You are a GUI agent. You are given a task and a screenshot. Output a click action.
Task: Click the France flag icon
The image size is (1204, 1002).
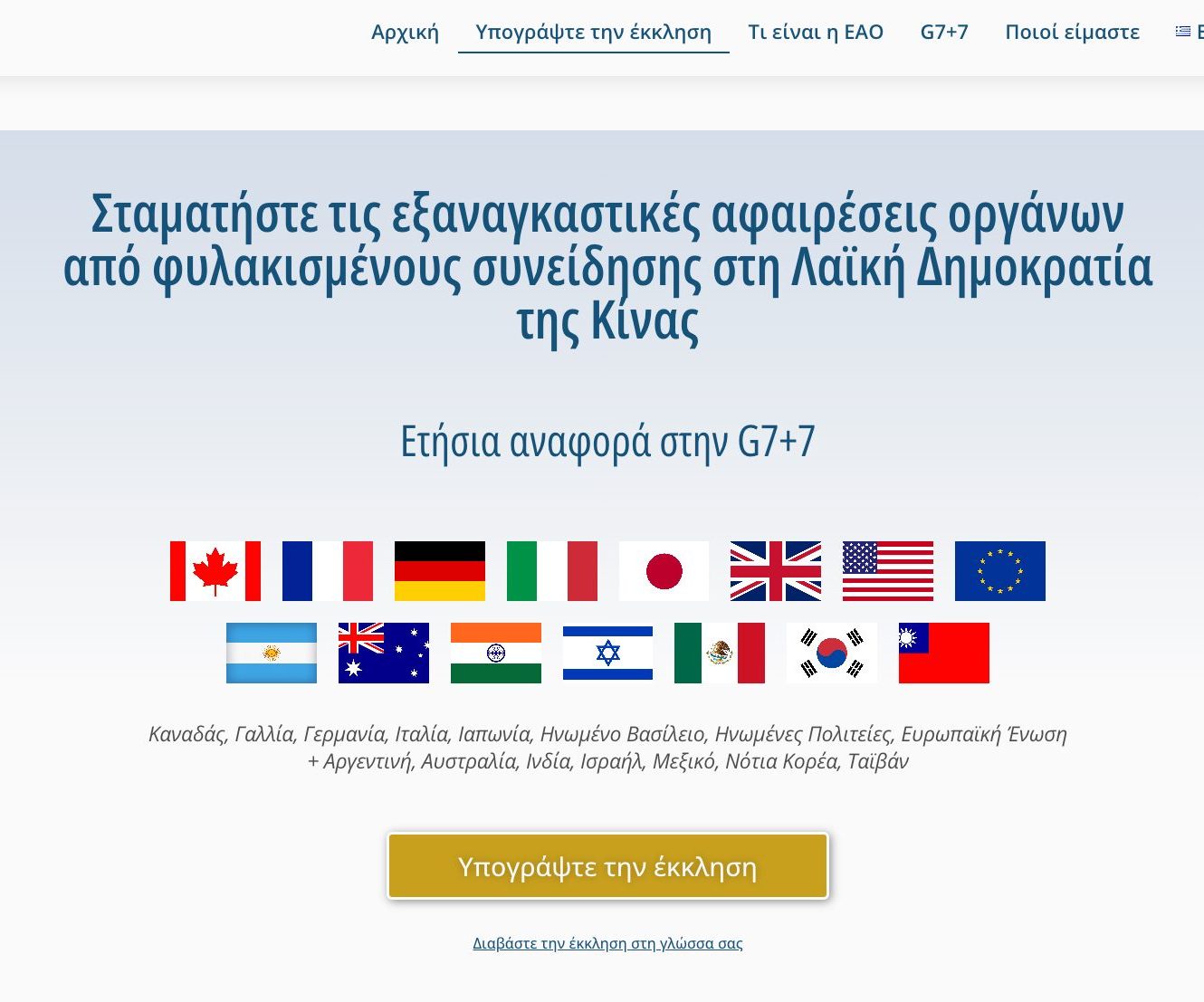pyautogui.click(x=328, y=571)
